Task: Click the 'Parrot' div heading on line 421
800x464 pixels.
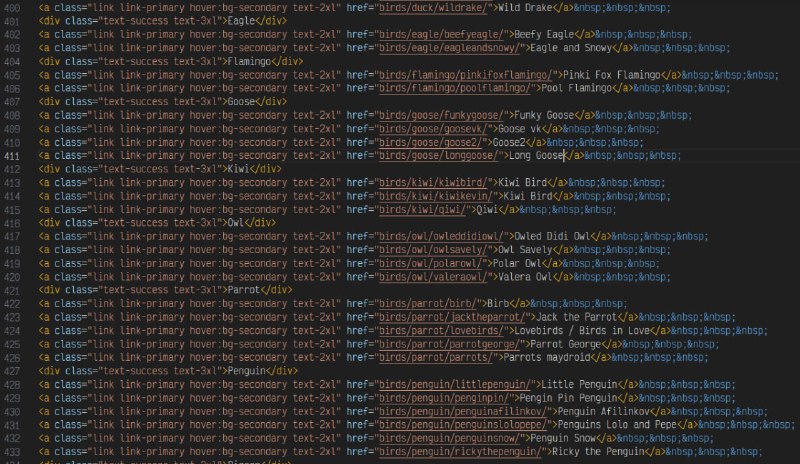Action: [244, 290]
